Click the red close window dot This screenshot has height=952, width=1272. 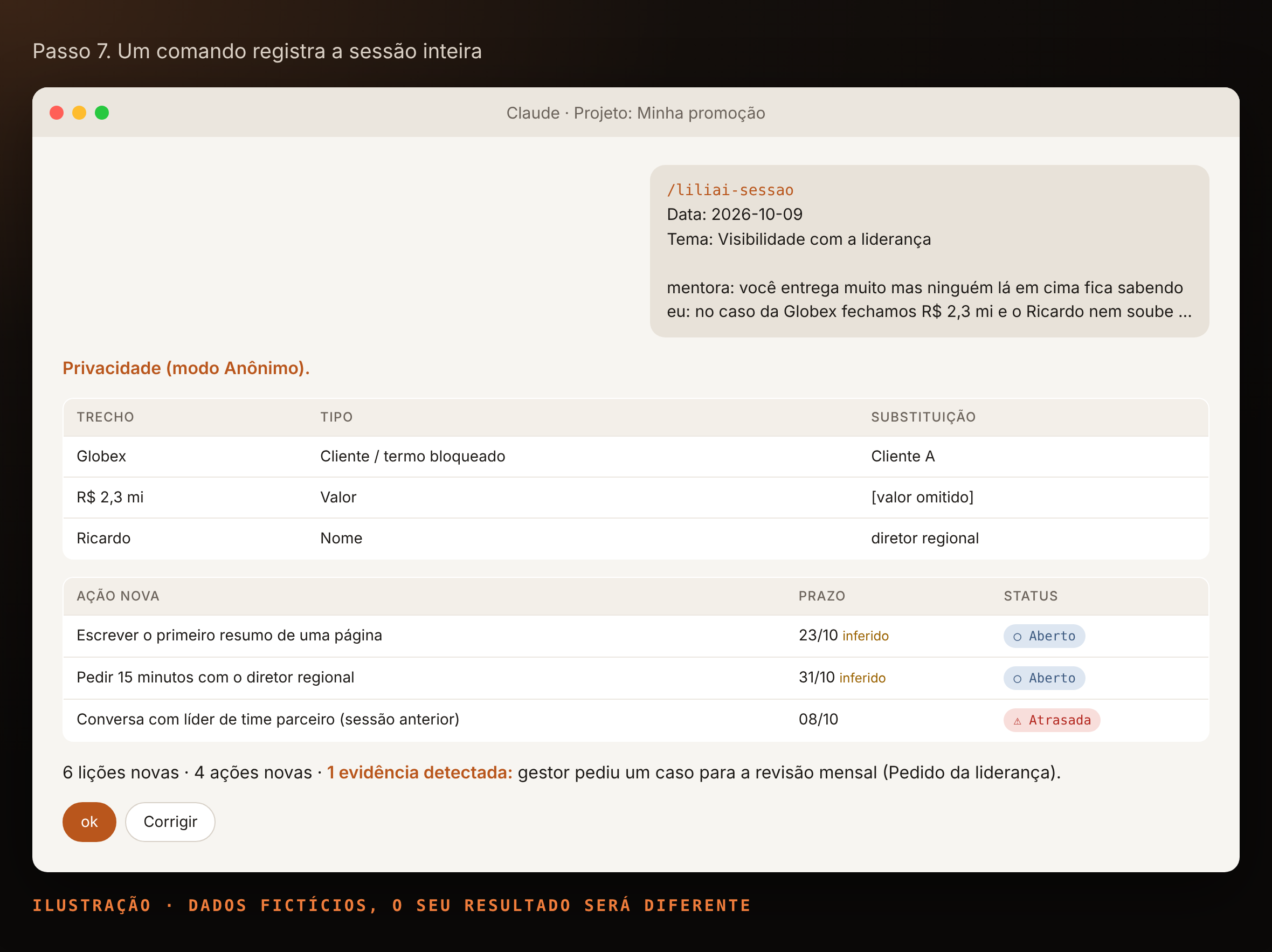tap(57, 113)
